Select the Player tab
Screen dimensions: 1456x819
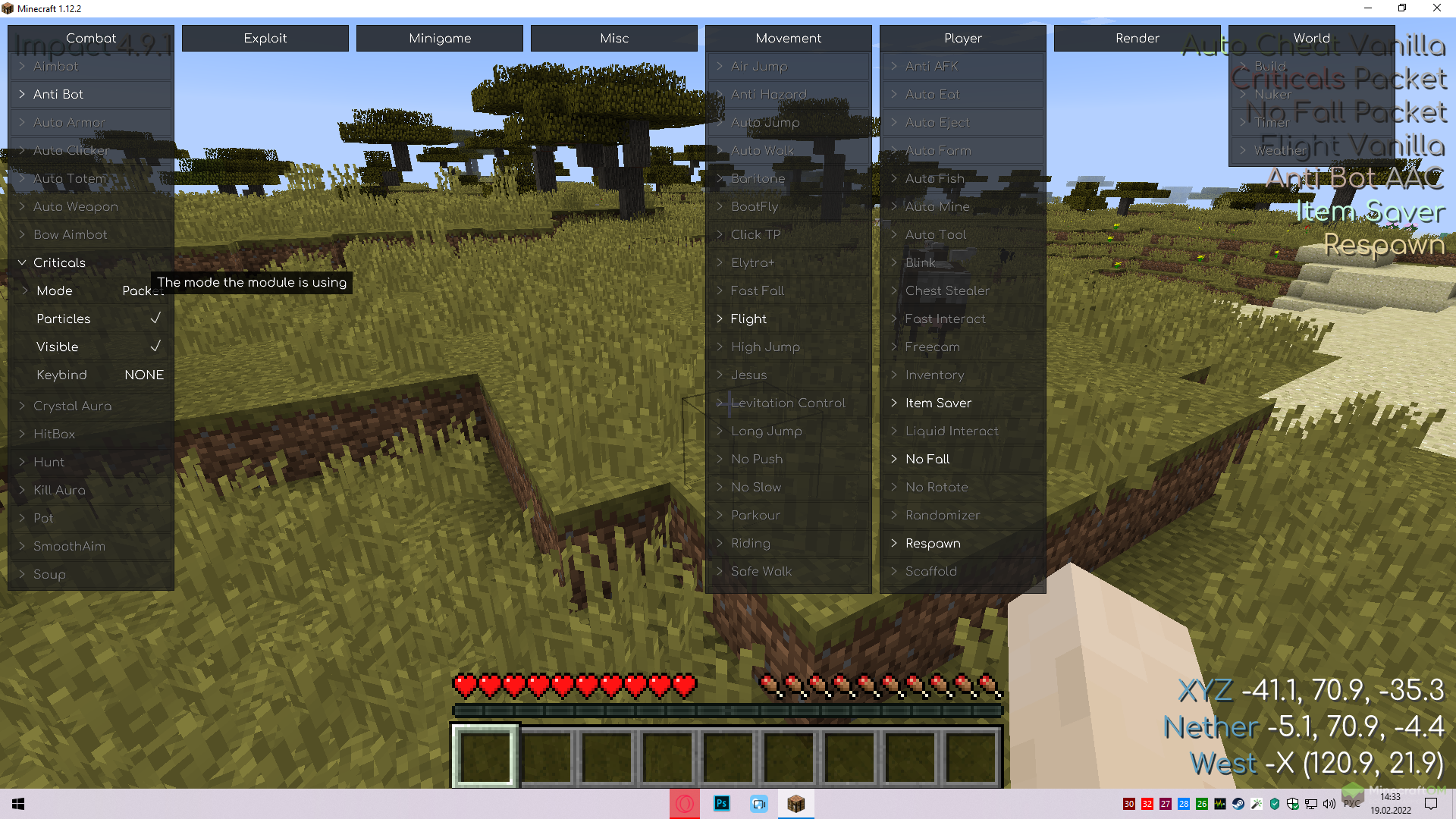963,38
